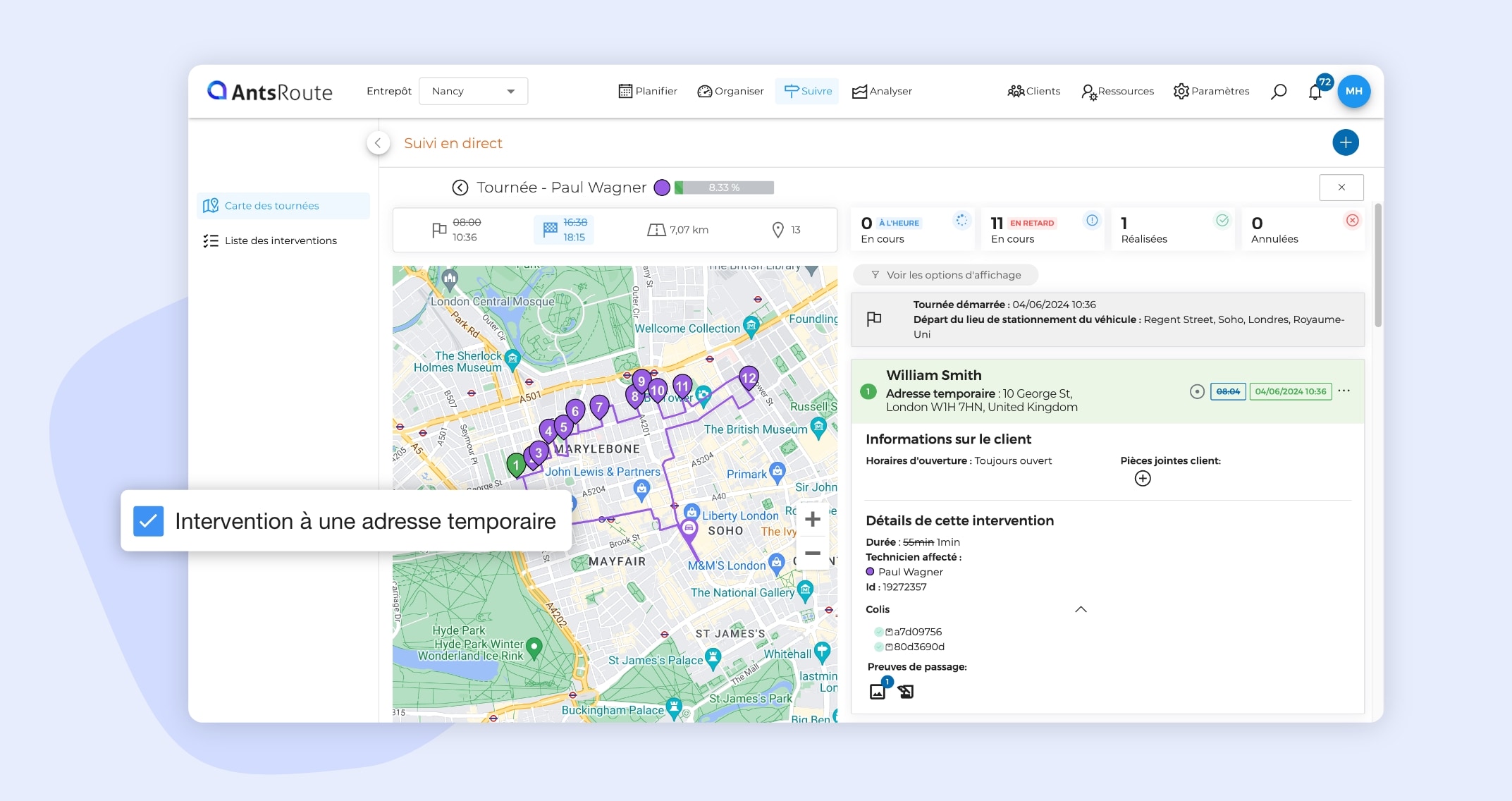
Task: Toggle the William Smith status circle
Action: click(x=1196, y=391)
